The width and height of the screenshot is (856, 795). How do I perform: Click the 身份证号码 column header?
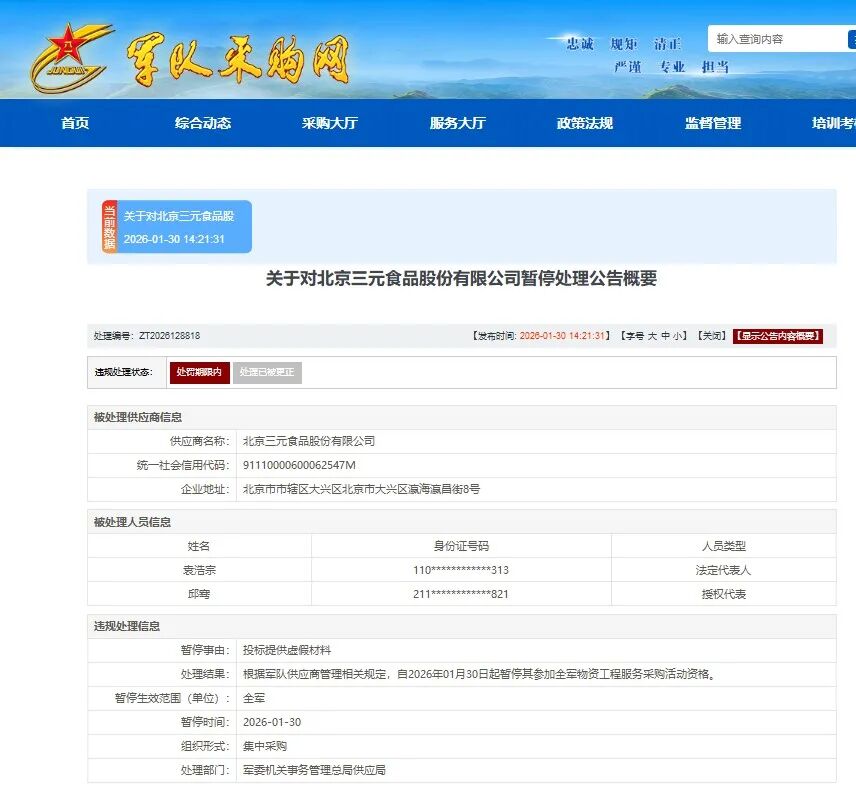[461, 546]
